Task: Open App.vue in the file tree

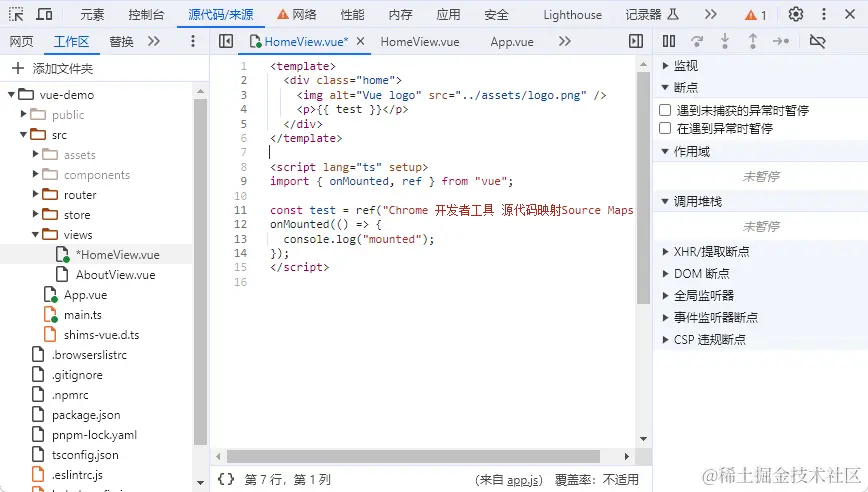Action: (x=85, y=295)
